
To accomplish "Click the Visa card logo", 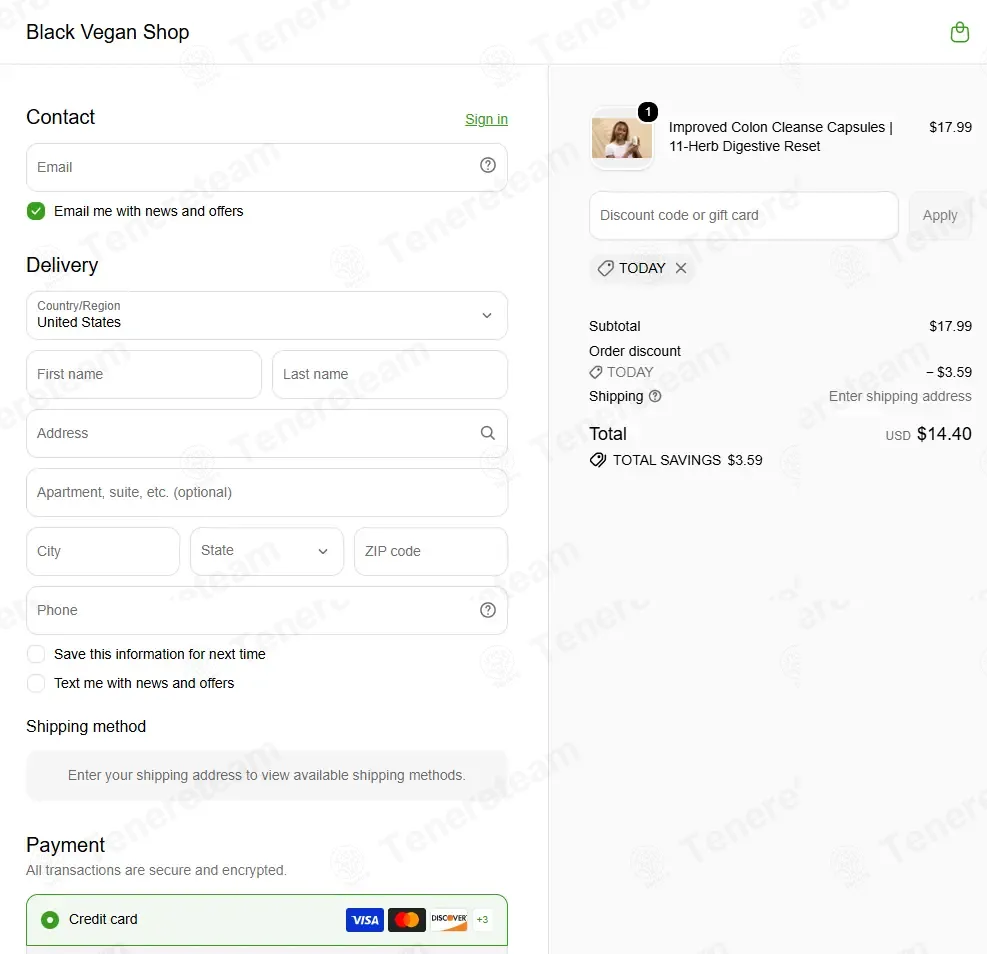I will pos(364,920).
